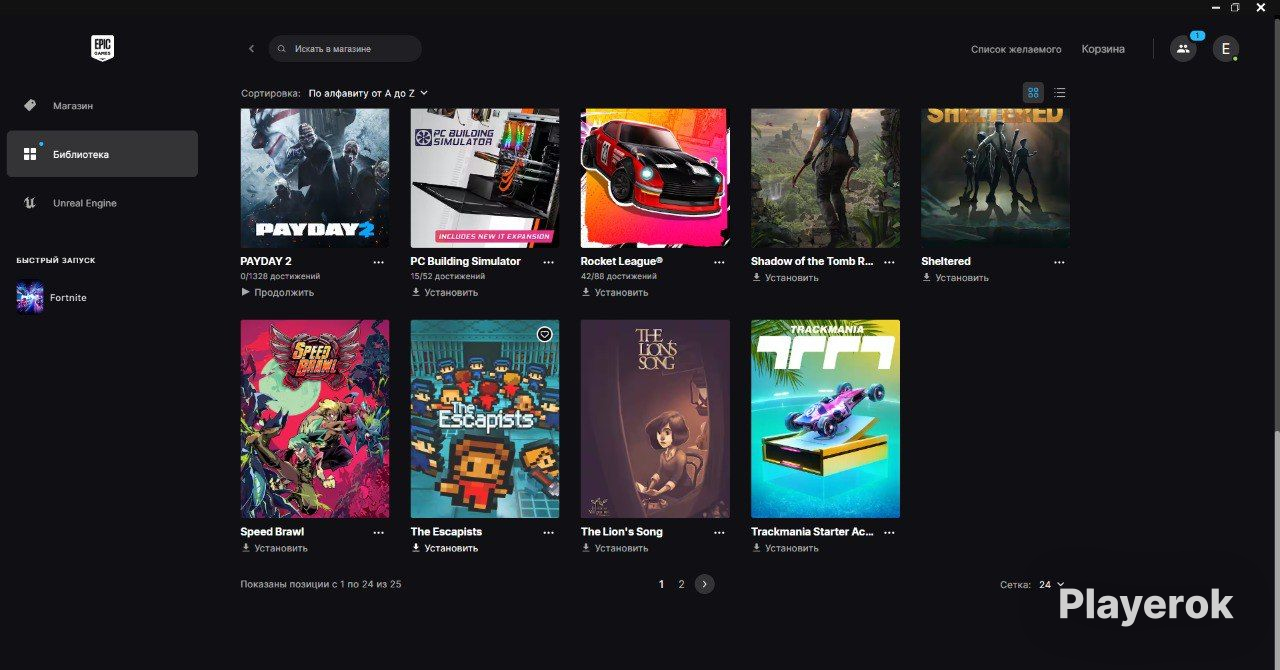Open Sheltered options menu dots

pos(1059,262)
